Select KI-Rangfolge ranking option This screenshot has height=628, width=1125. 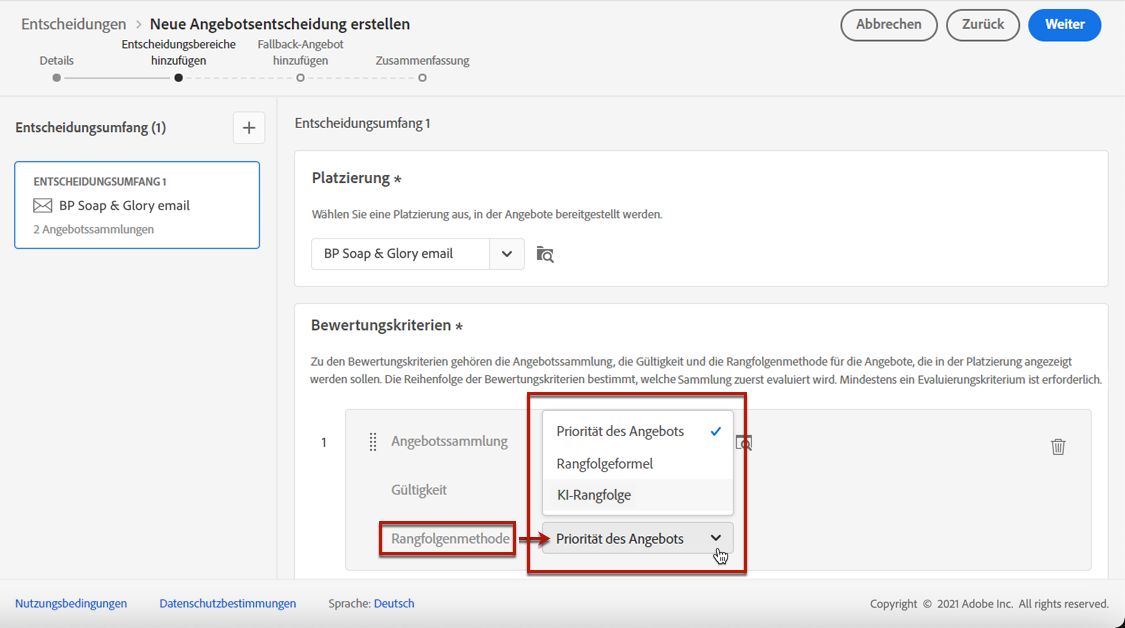638,495
